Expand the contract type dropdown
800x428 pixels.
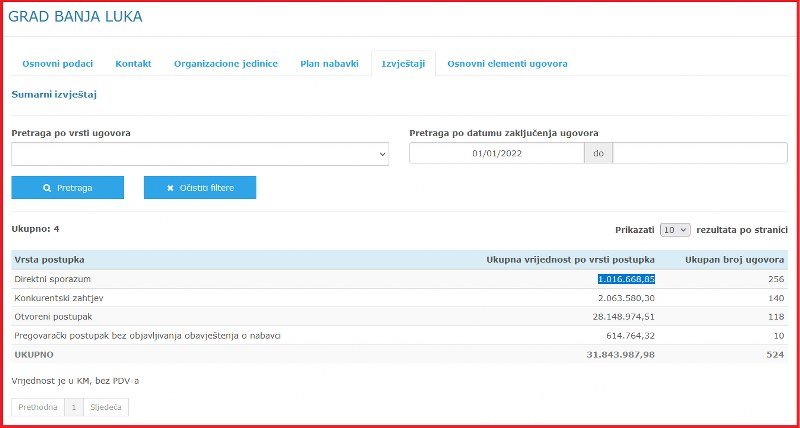click(199, 154)
